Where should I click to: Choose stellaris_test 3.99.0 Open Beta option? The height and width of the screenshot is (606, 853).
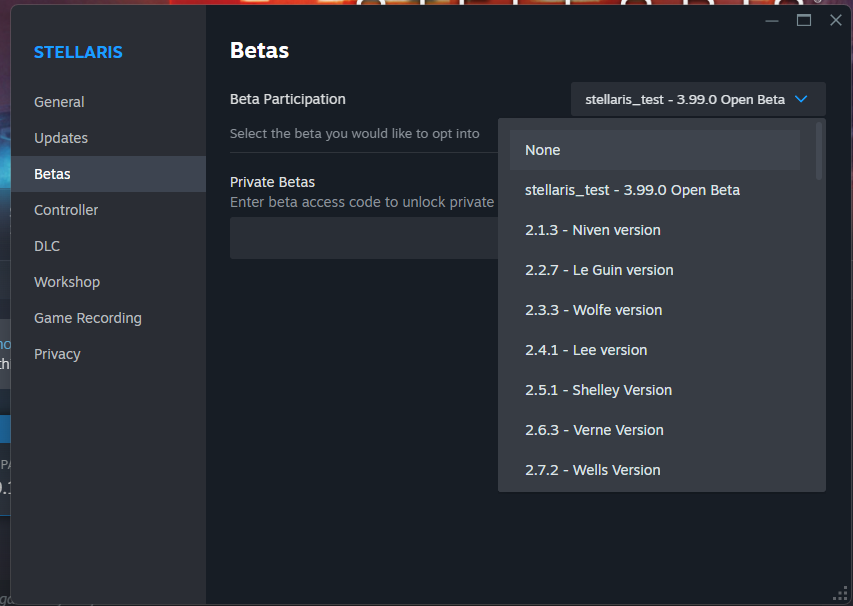tap(654, 190)
